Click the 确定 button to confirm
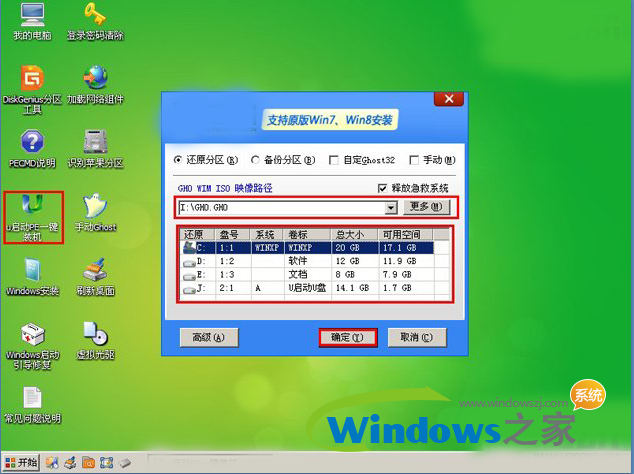Image resolution: width=634 pixels, height=474 pixels. 347,337
